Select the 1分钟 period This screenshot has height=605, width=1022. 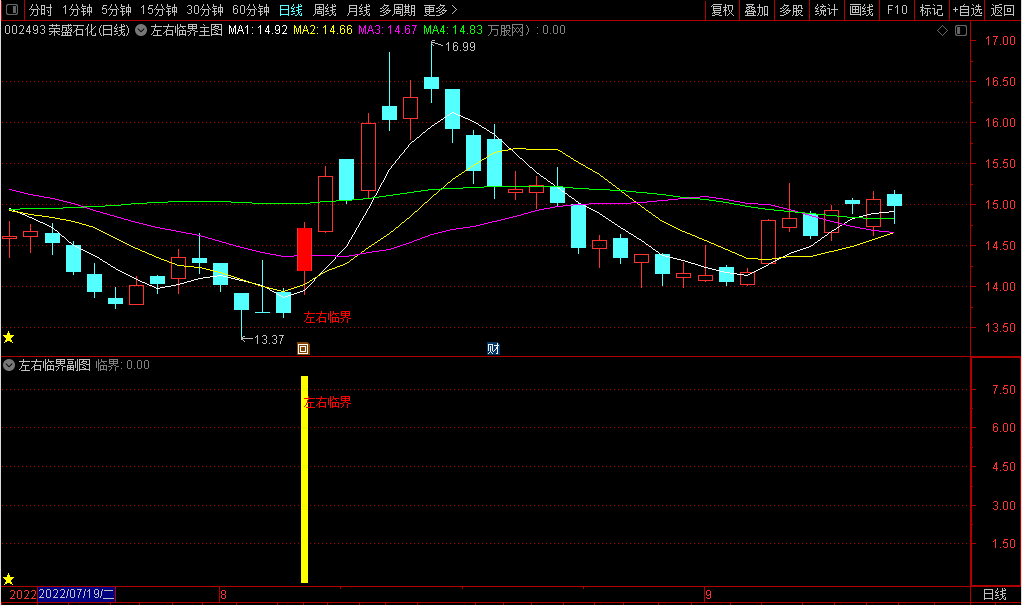(x=77, y=10)
